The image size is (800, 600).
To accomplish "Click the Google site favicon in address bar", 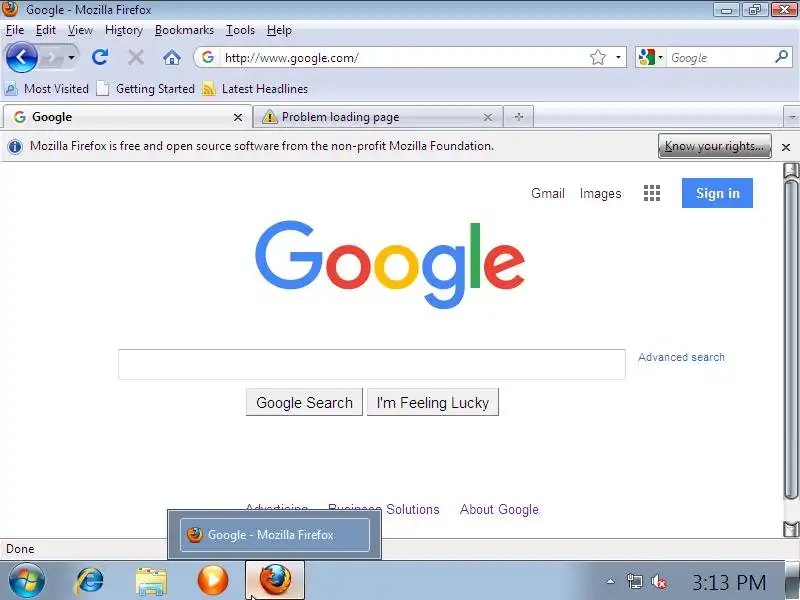I will pyautogui.click(x=208, y=57).
